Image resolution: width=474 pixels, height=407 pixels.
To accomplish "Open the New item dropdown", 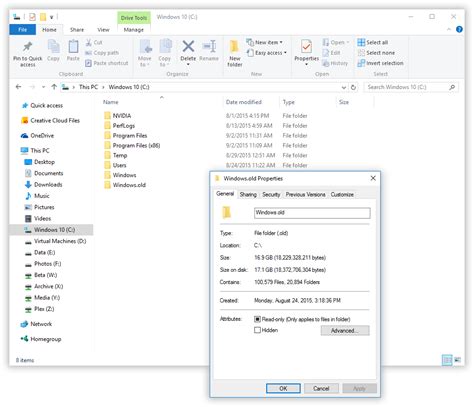I will tap(265, 42).
